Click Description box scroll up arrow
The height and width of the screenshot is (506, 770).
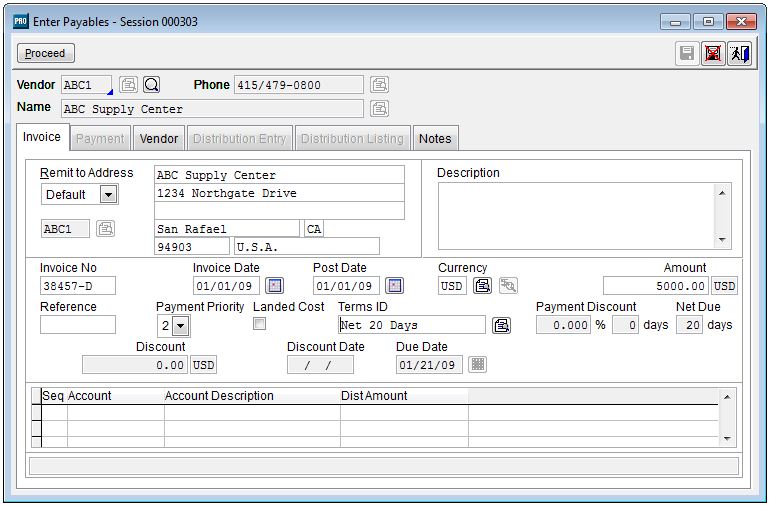[x=722, y=193]
